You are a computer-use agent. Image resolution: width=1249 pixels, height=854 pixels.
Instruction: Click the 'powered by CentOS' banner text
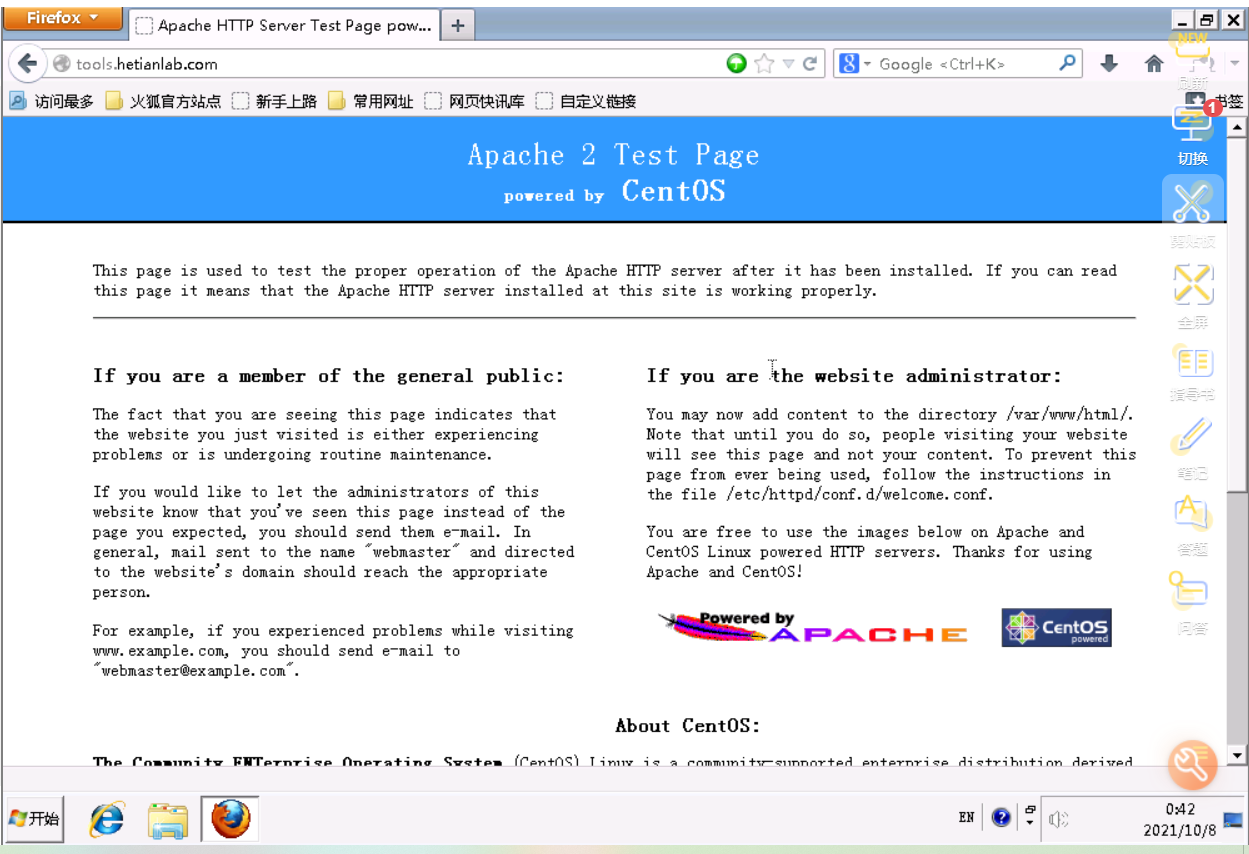pos(614,192)
